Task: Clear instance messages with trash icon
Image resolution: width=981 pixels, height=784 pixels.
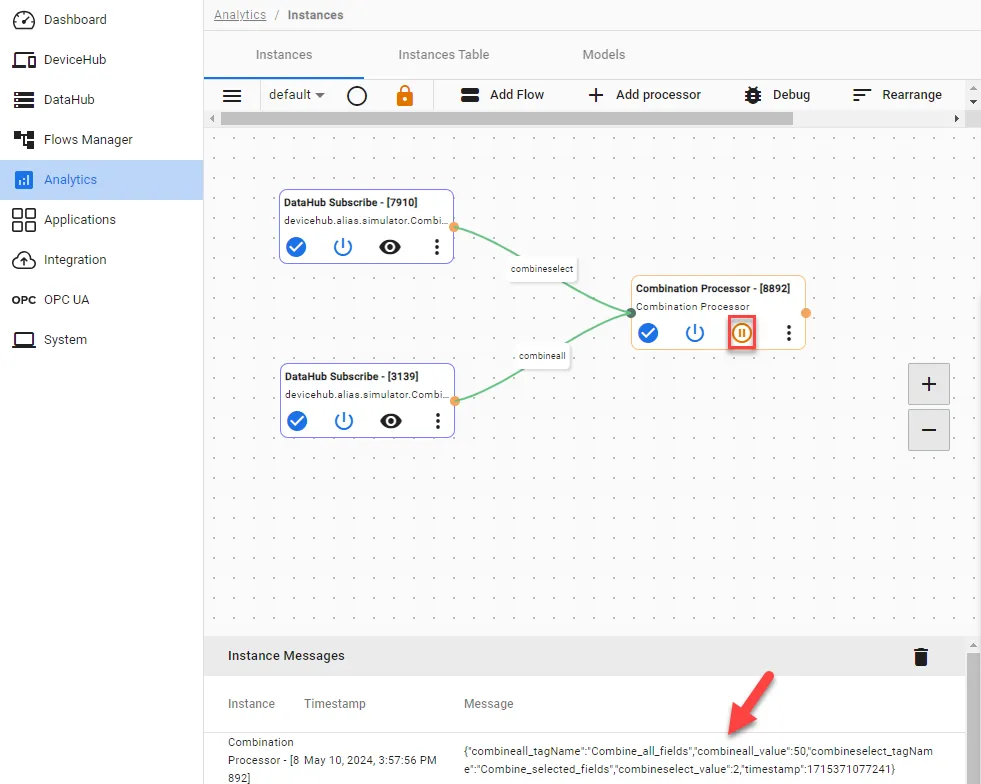Action: [921, 657]
